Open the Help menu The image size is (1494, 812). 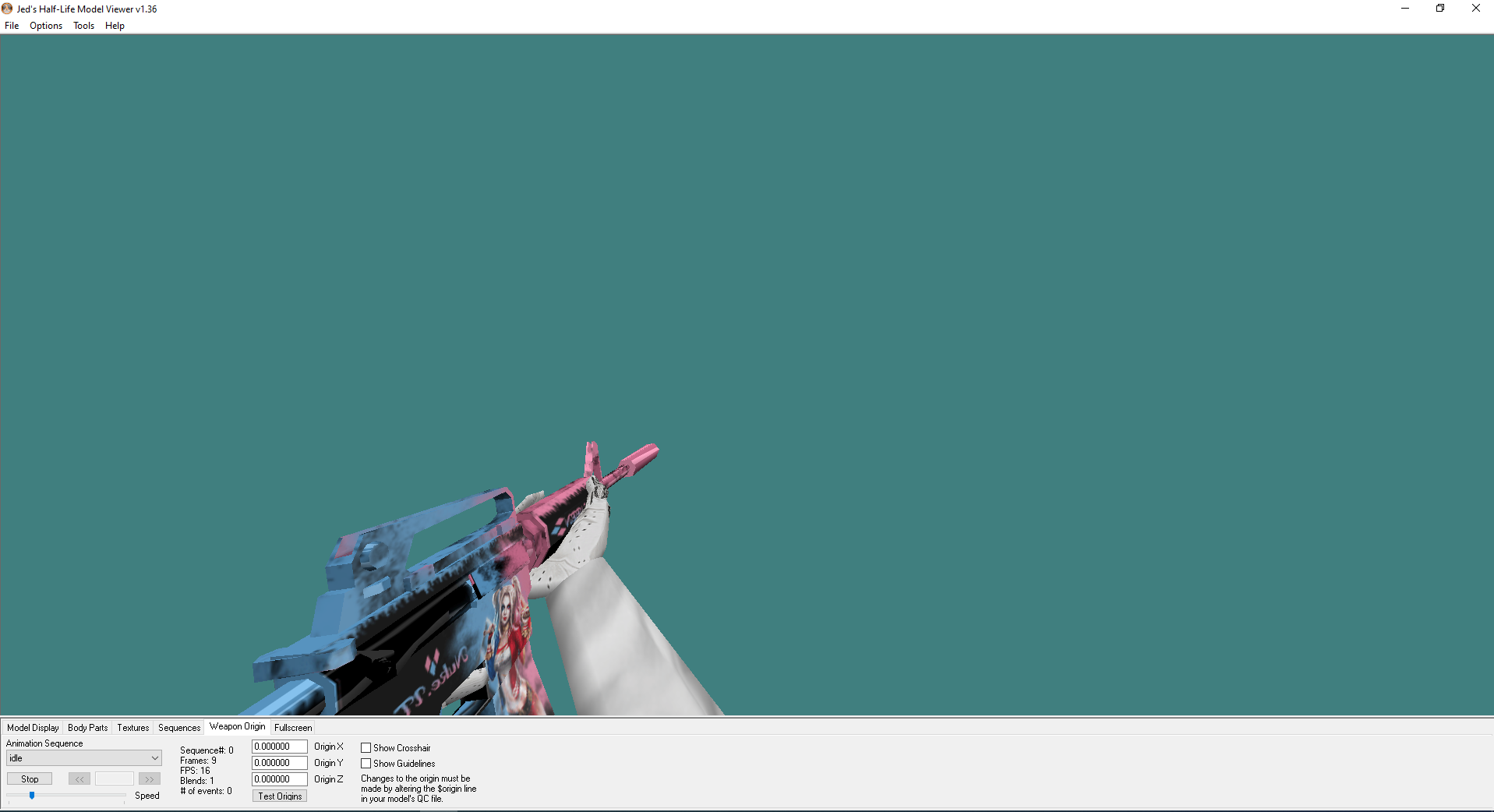click(x=115, y=26)
